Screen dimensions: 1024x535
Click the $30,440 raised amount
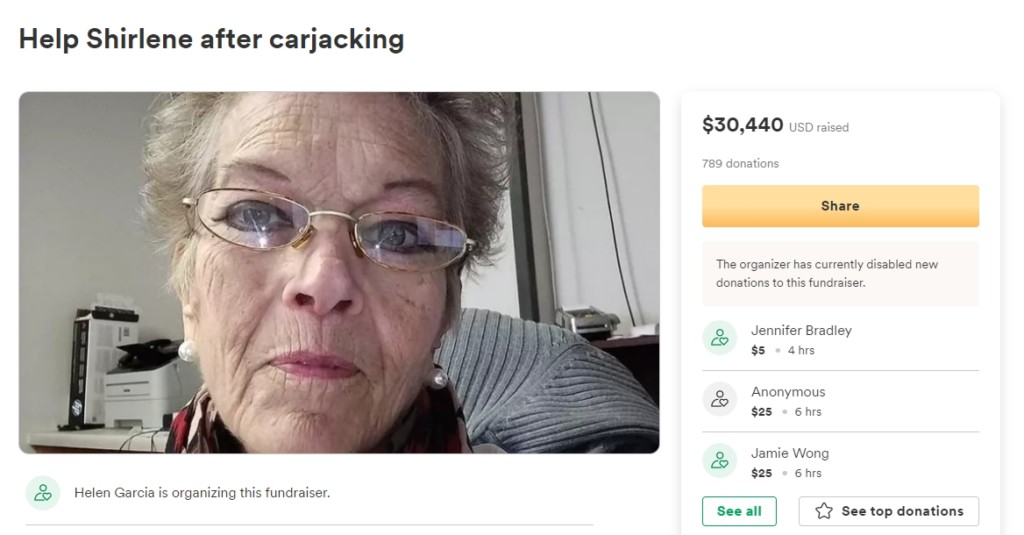pos(742,125)
